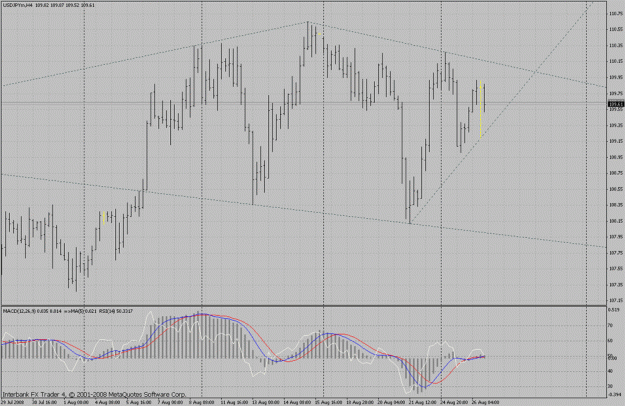Click the 1 Aug 00:00 time label
Image resolution: width=625 pixels, height=406 pixels.
tap(76, 402)
